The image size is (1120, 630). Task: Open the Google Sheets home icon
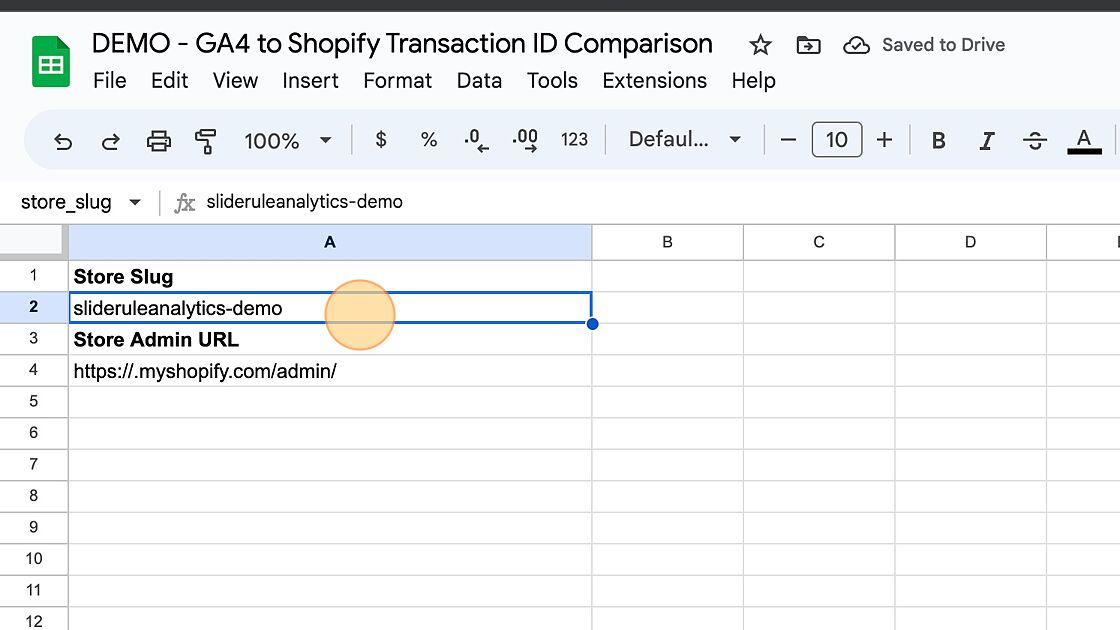(x=50, y=62)
